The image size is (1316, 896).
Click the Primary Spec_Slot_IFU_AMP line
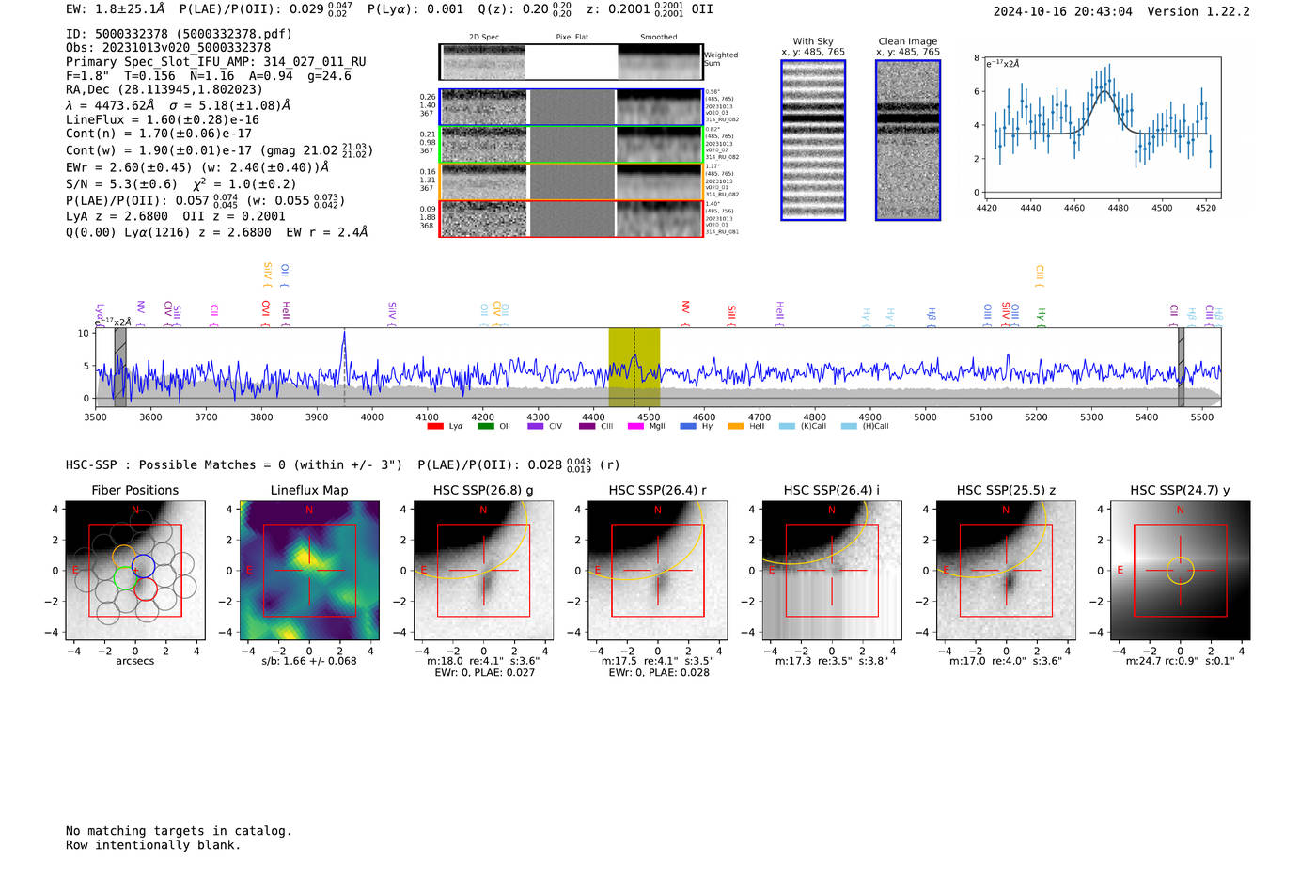pyautogui.click(x=216, y=62)
